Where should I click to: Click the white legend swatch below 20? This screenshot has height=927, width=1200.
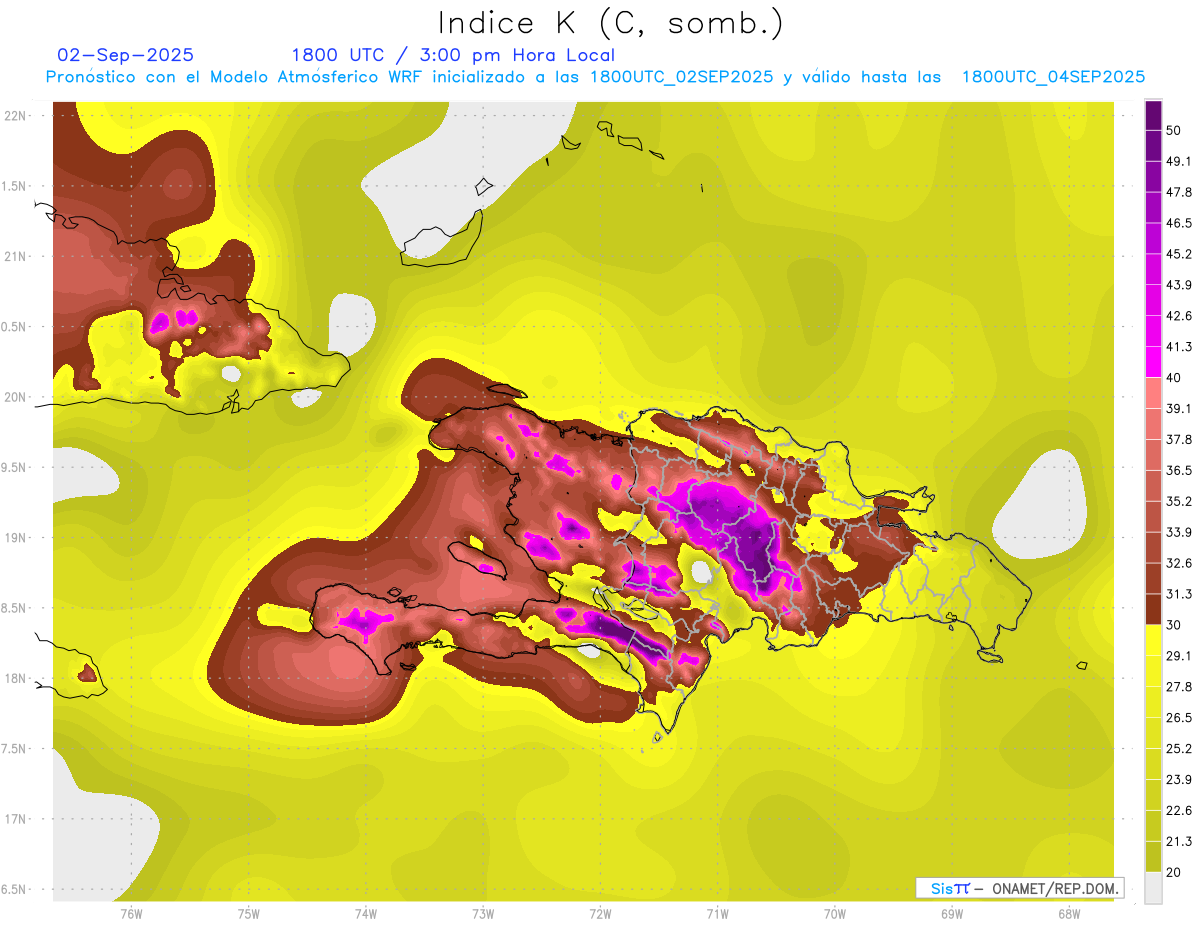pyautogui.click(x=1153, y=887)
